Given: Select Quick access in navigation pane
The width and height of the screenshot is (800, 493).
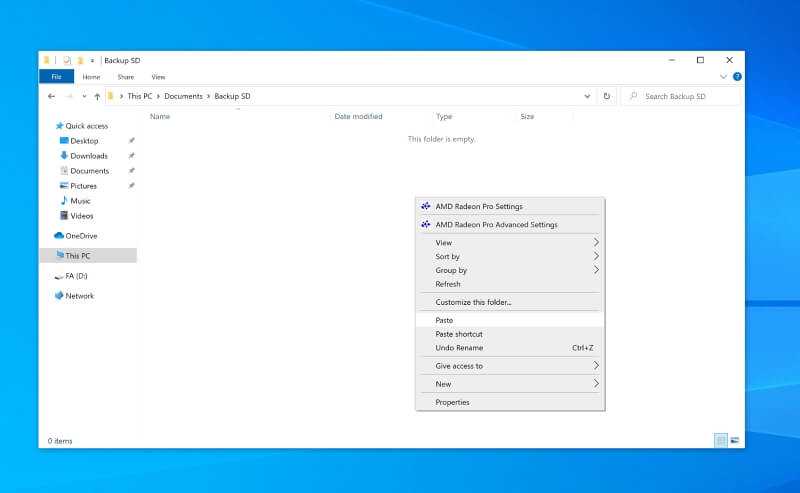Looking at the screenshot, I should (x=87, y=126).
